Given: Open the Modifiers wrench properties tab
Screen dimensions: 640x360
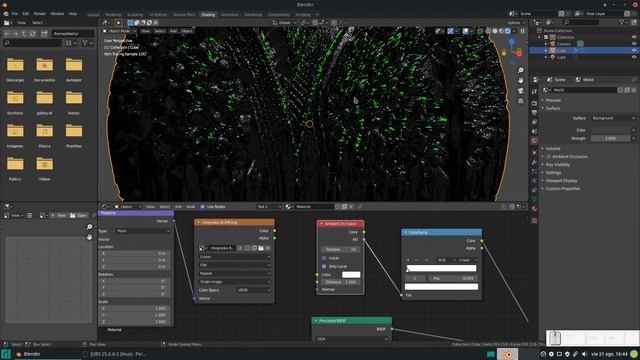Looking at the screenshot, I should (534, 162).
